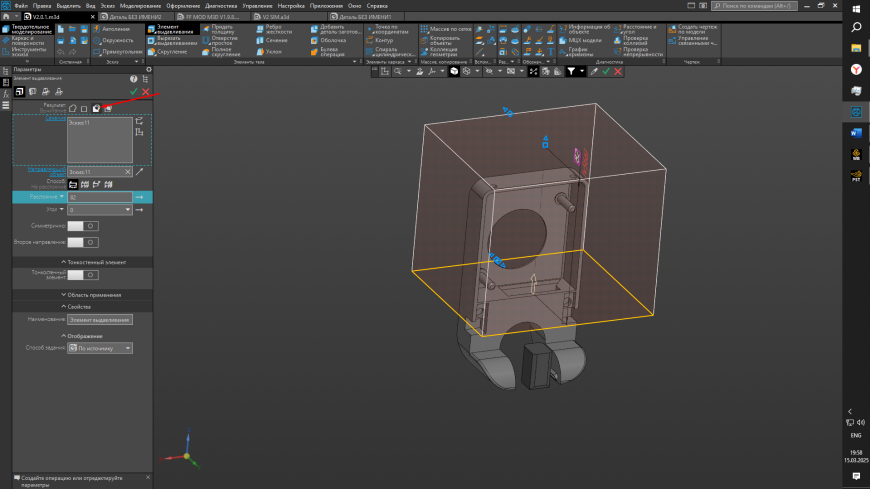Viewport: 870px width, 489px height.
Task: Open the Диагностика menu
Action: click(221, 6)
